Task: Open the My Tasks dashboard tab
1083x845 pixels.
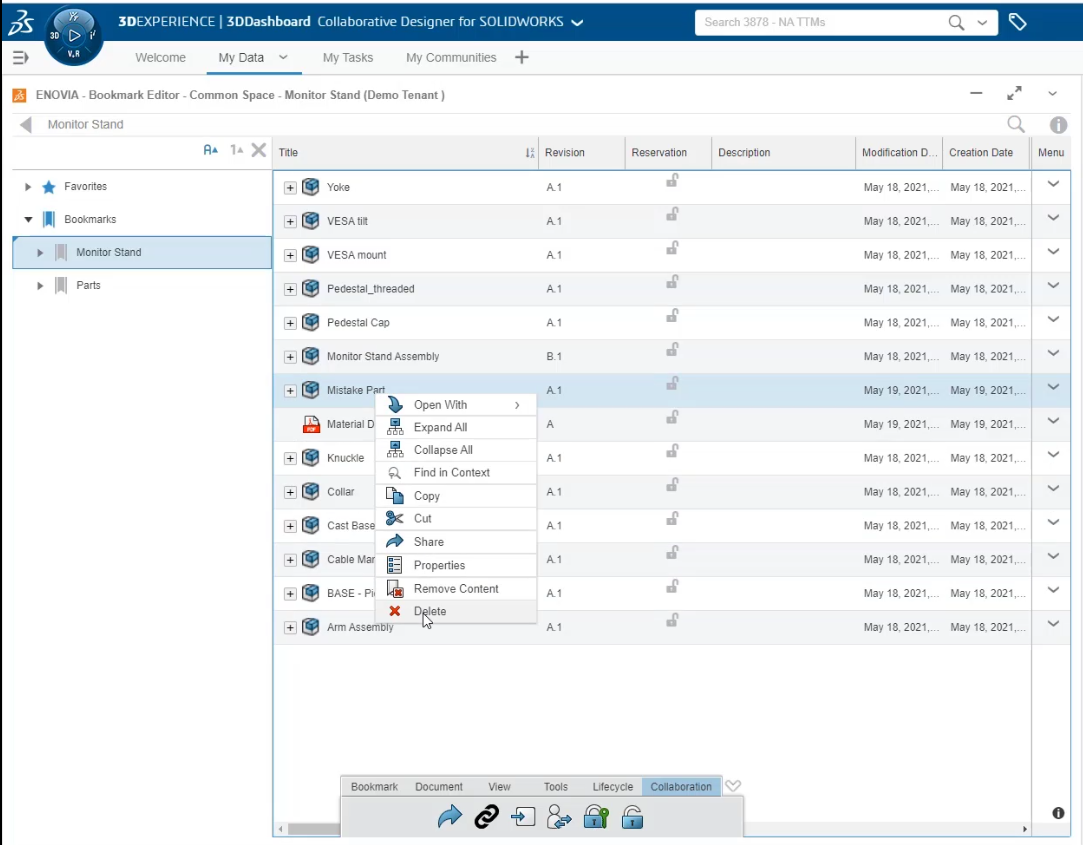Action: [x=347, y=58]
